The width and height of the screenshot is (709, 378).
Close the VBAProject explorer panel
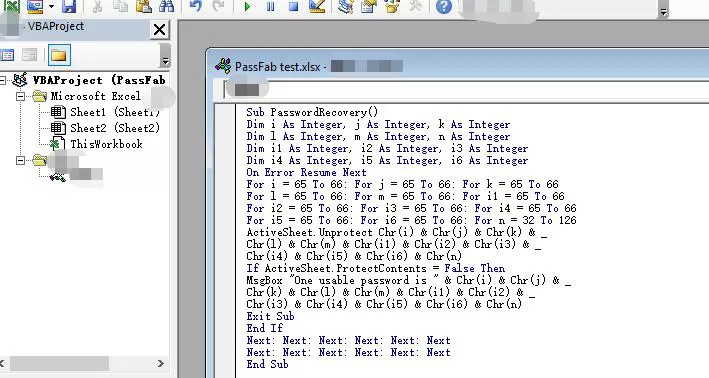coord(159,30)
